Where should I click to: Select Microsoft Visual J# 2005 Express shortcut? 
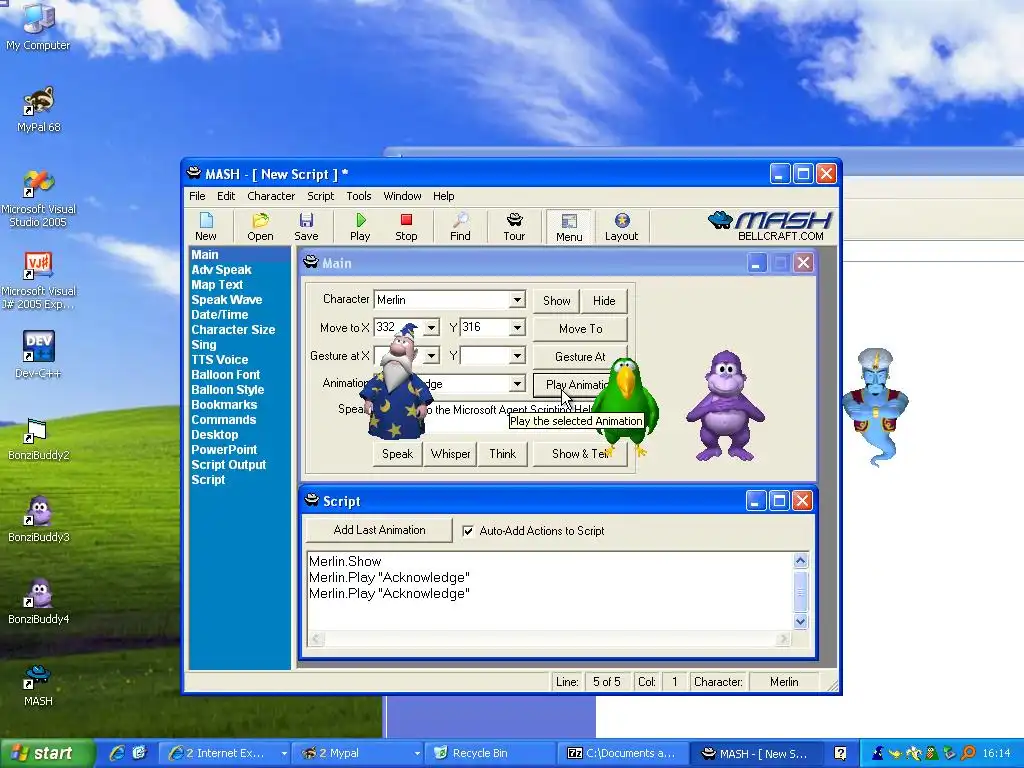(39, 281)
